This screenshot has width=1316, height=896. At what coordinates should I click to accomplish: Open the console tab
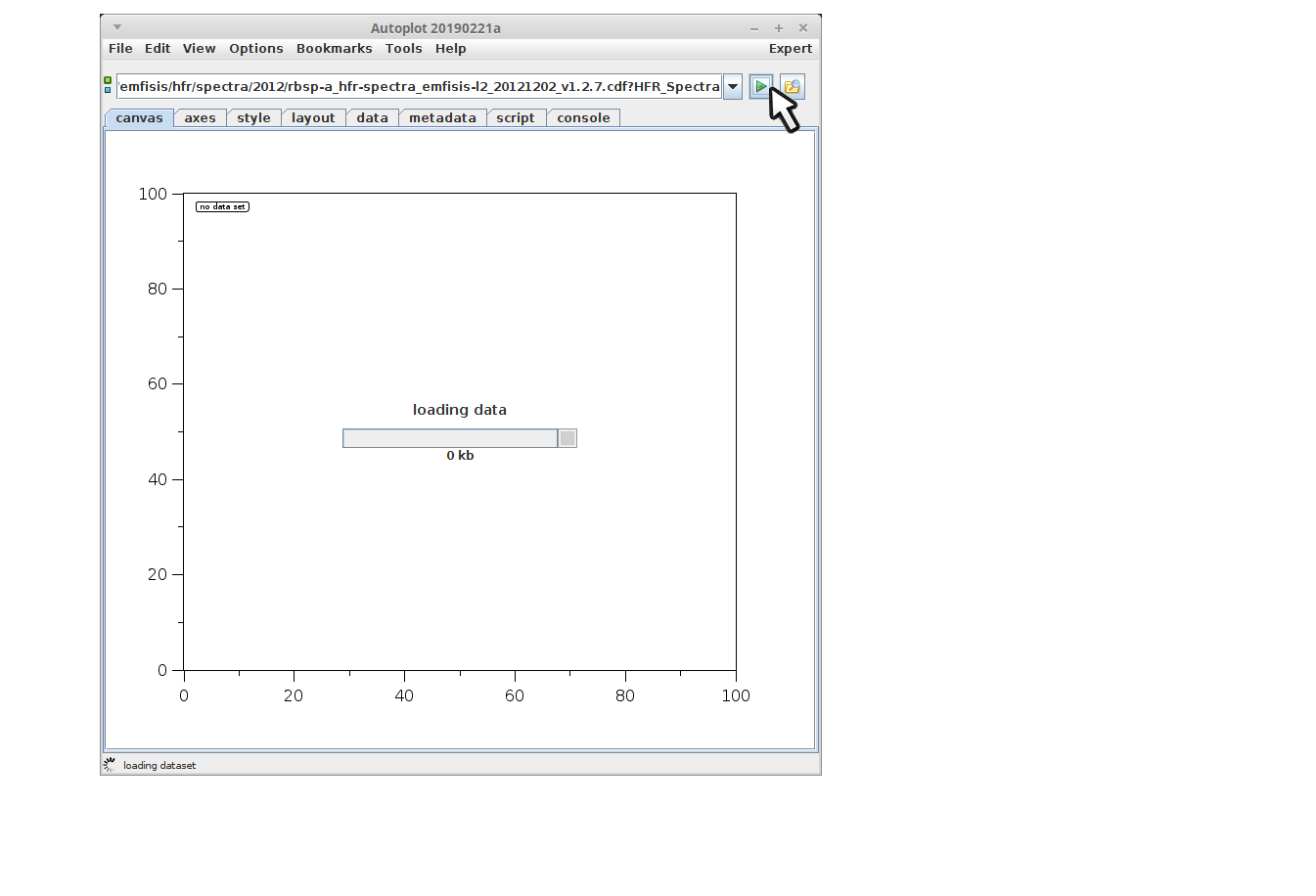point(583,118)
